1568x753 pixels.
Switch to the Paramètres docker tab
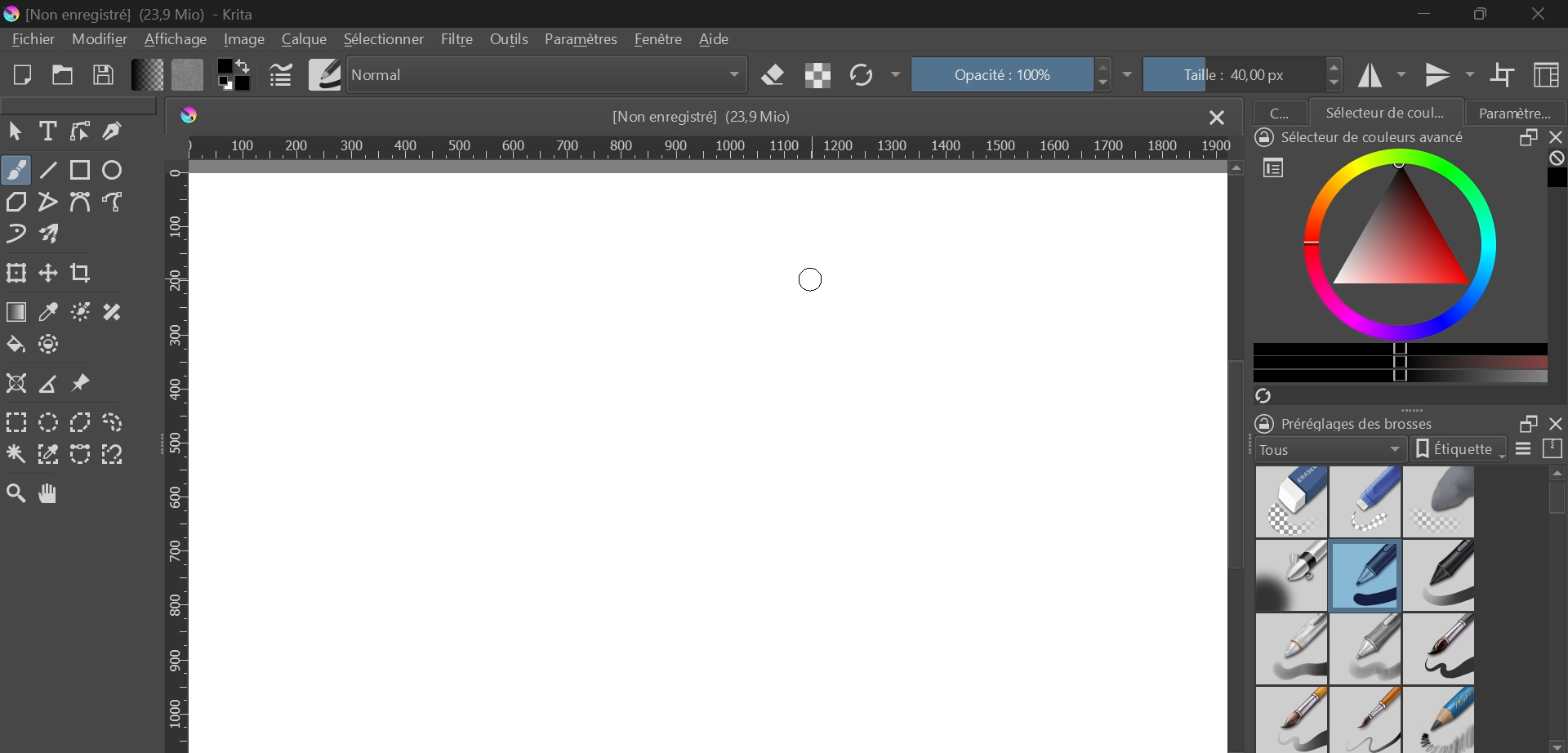pos(1516,113)
